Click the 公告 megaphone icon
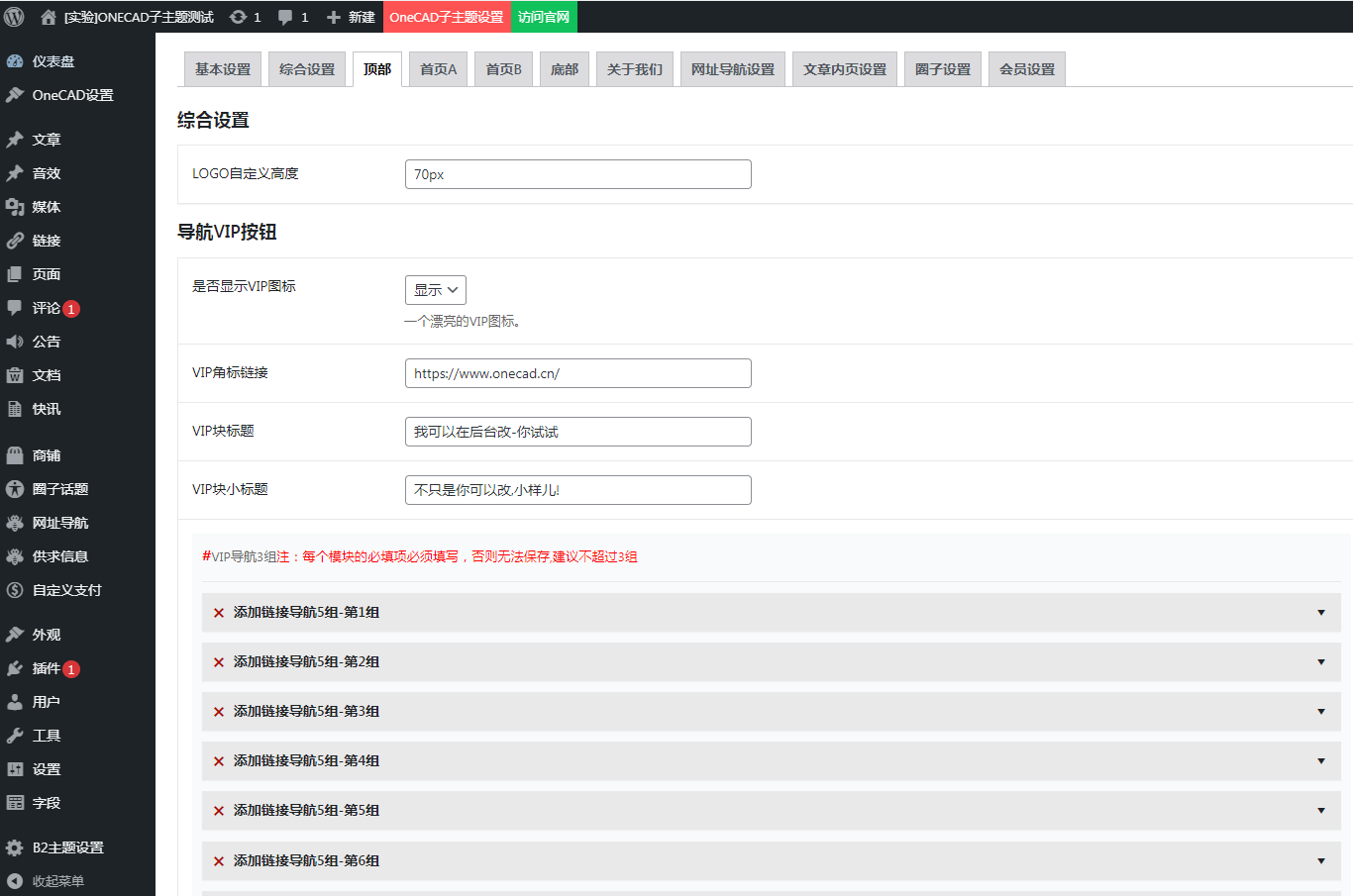Image resolution: width=1353 pixels, height=896 pixels. pyautogui.click(x=15, y=342)
